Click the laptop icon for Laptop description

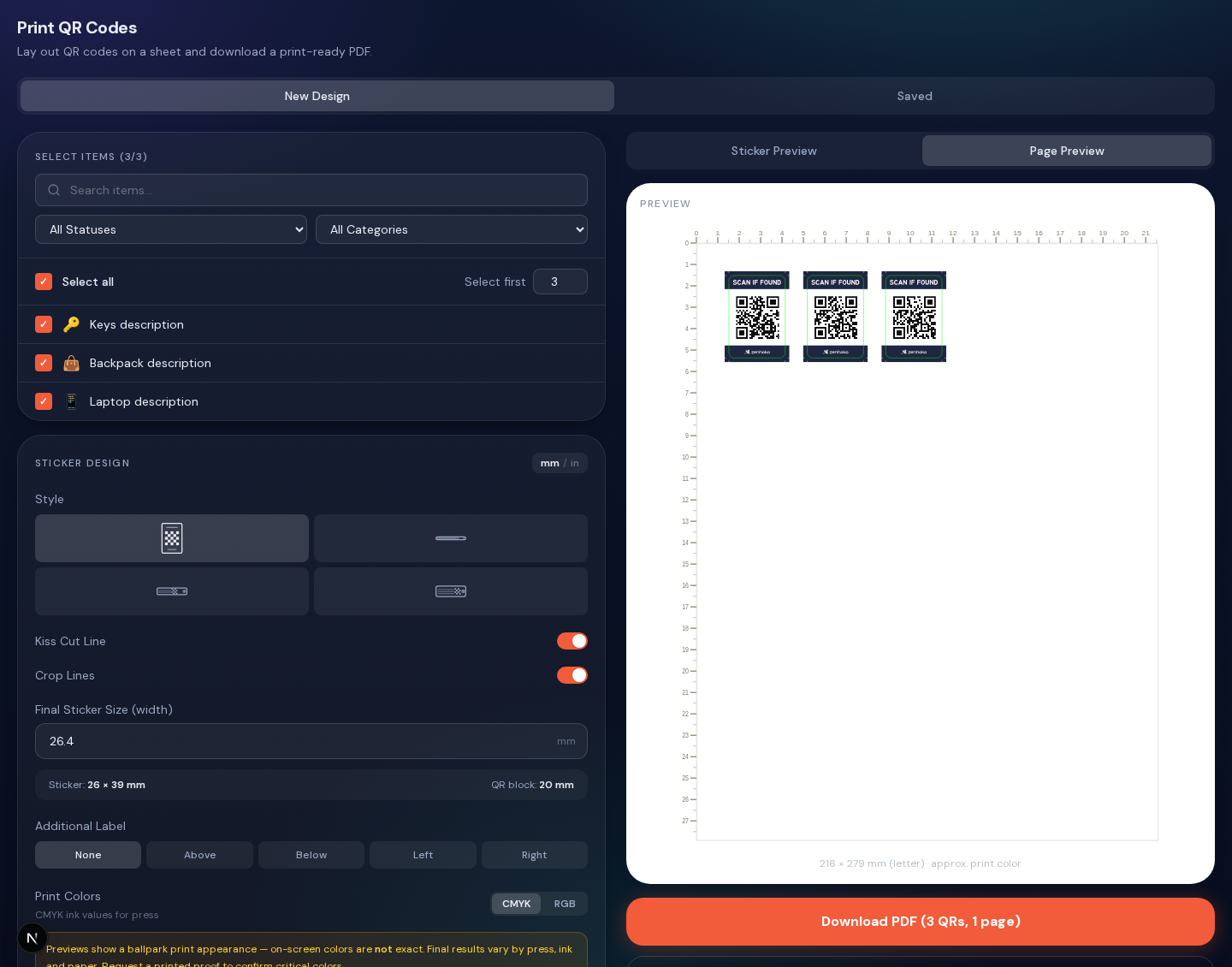click(x=72, y=401)
